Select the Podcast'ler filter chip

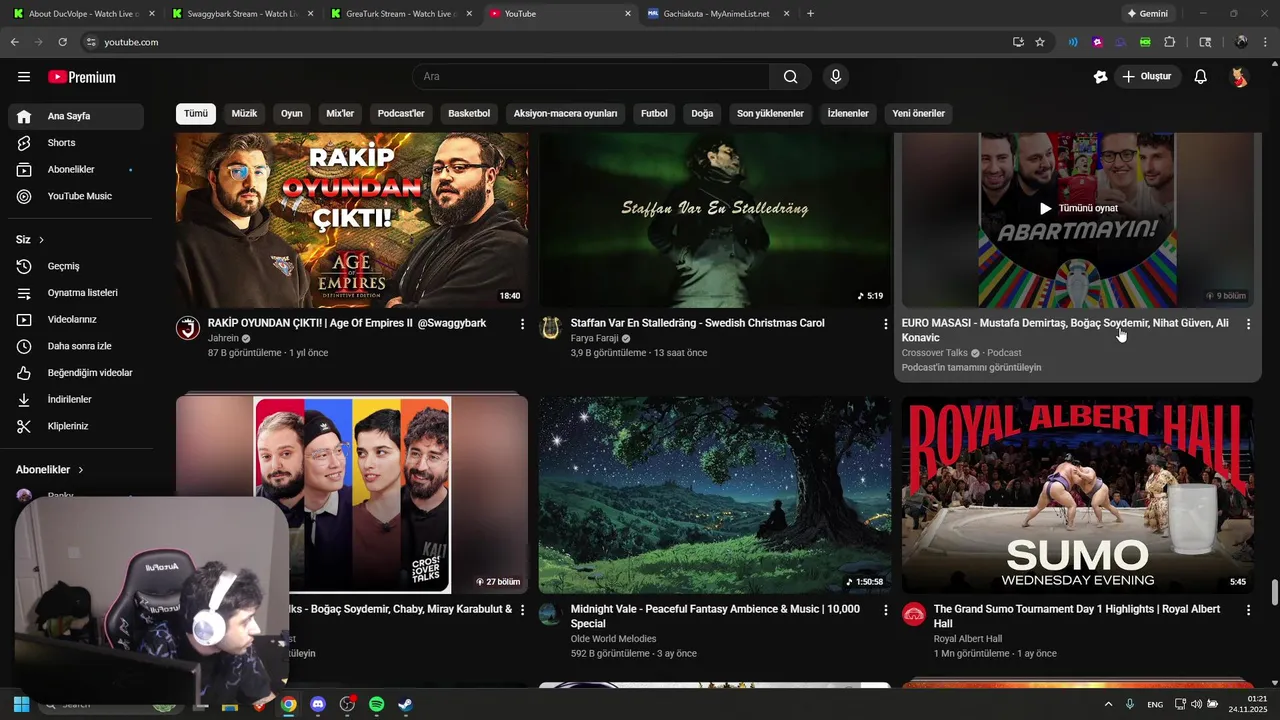click(401, 114)
